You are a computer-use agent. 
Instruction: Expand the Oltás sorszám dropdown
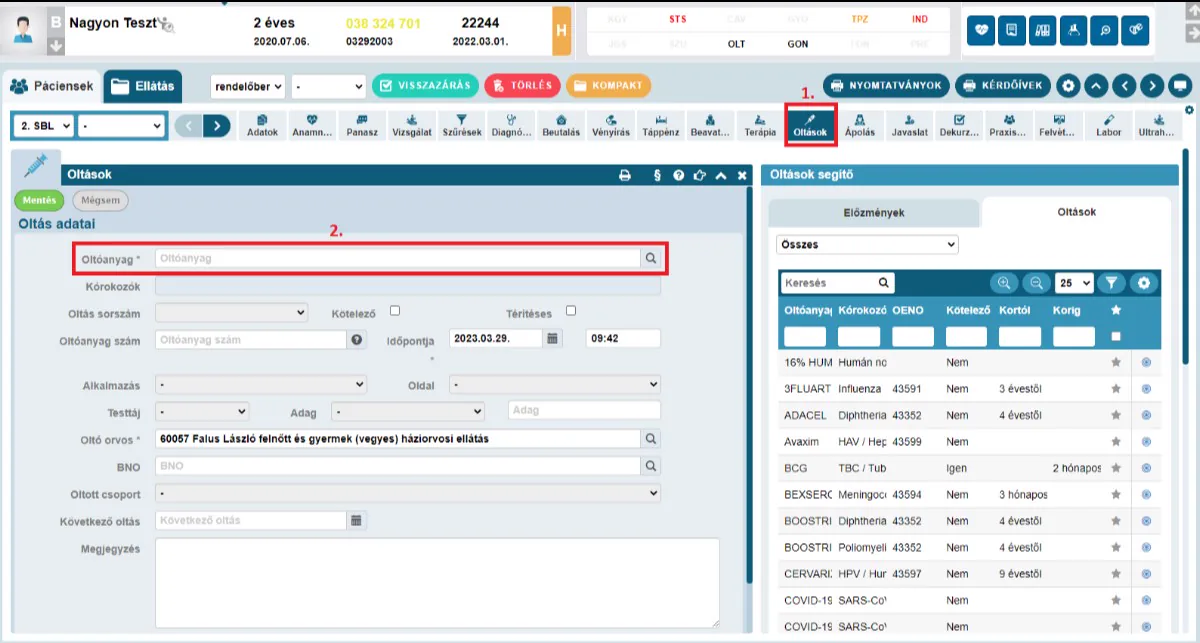pos(232,313)
